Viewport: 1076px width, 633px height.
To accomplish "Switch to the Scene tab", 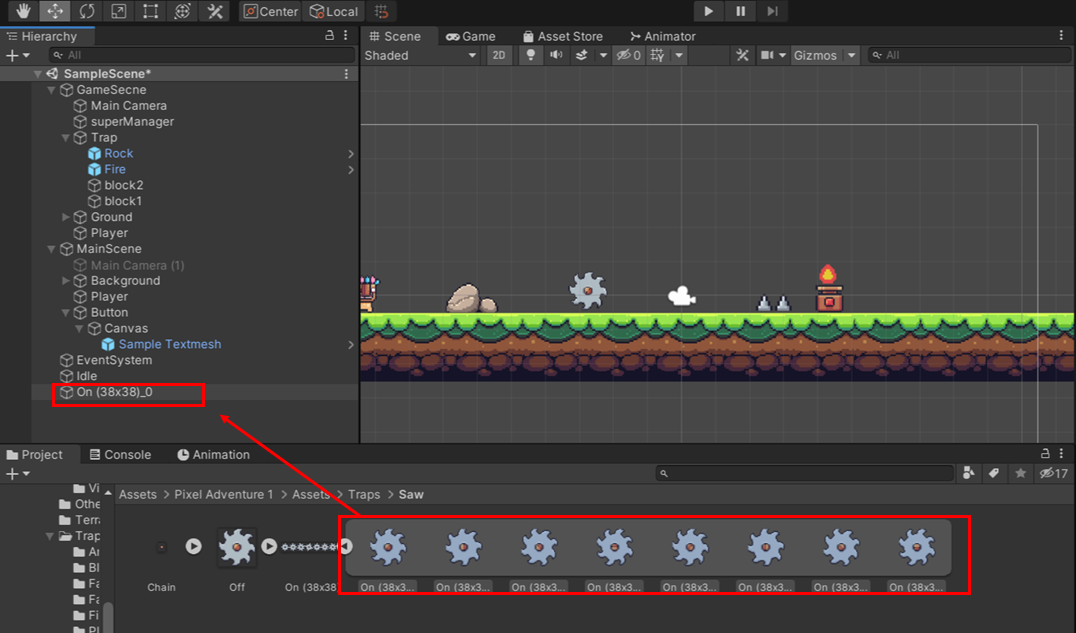I will [395, 36].
